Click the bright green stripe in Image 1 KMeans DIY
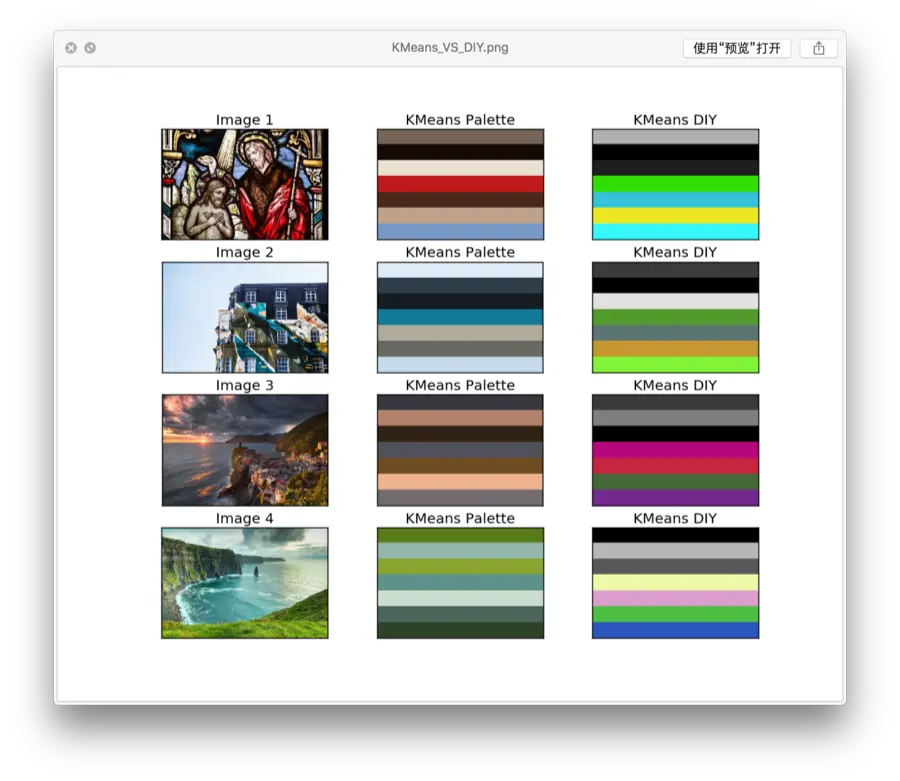Image resolution: width=900 pixels, height=781 pixels. 676,184
